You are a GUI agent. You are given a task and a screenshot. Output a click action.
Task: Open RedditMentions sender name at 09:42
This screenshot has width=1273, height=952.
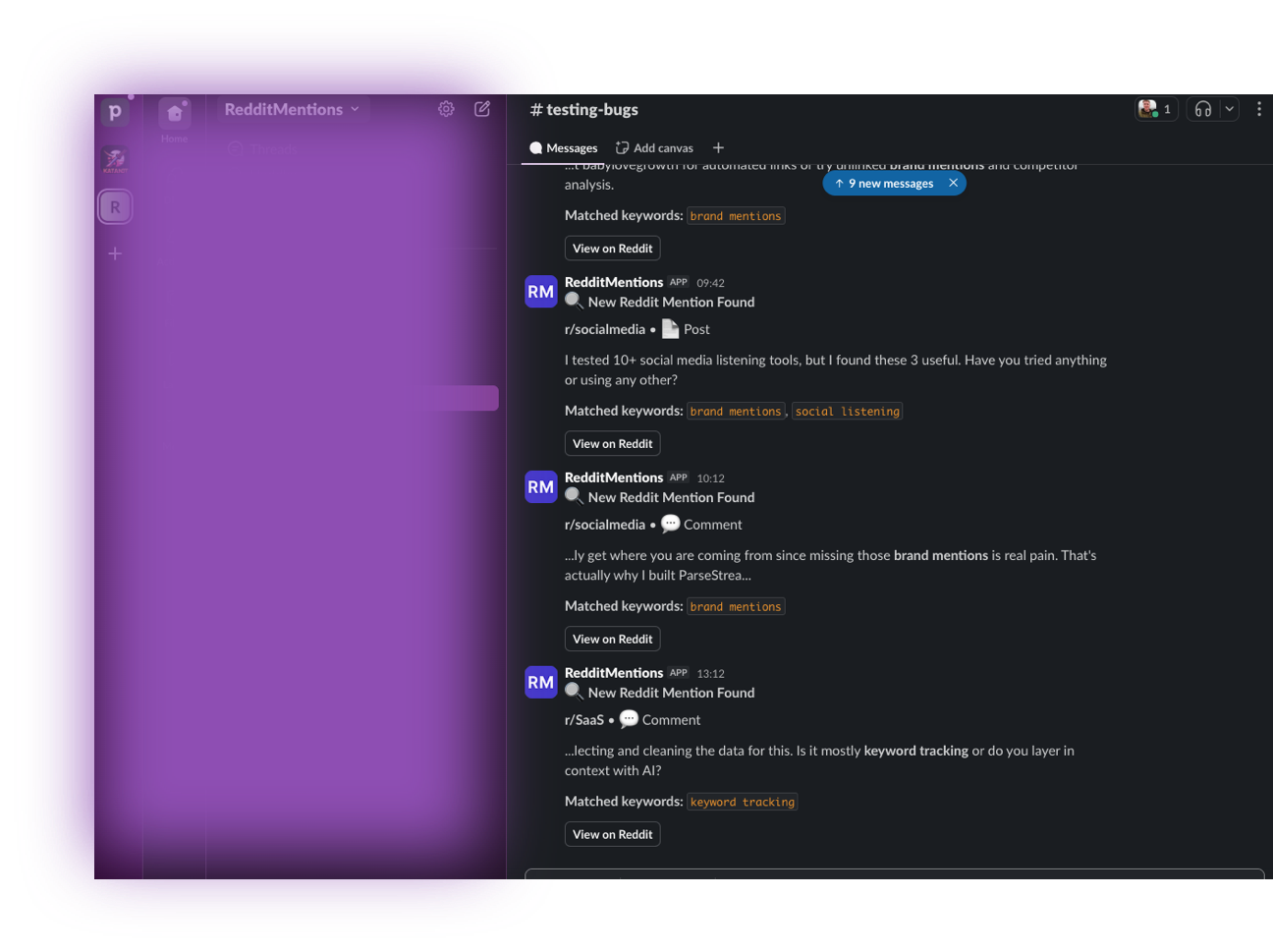pyautogui.click(x=614, y=282)
